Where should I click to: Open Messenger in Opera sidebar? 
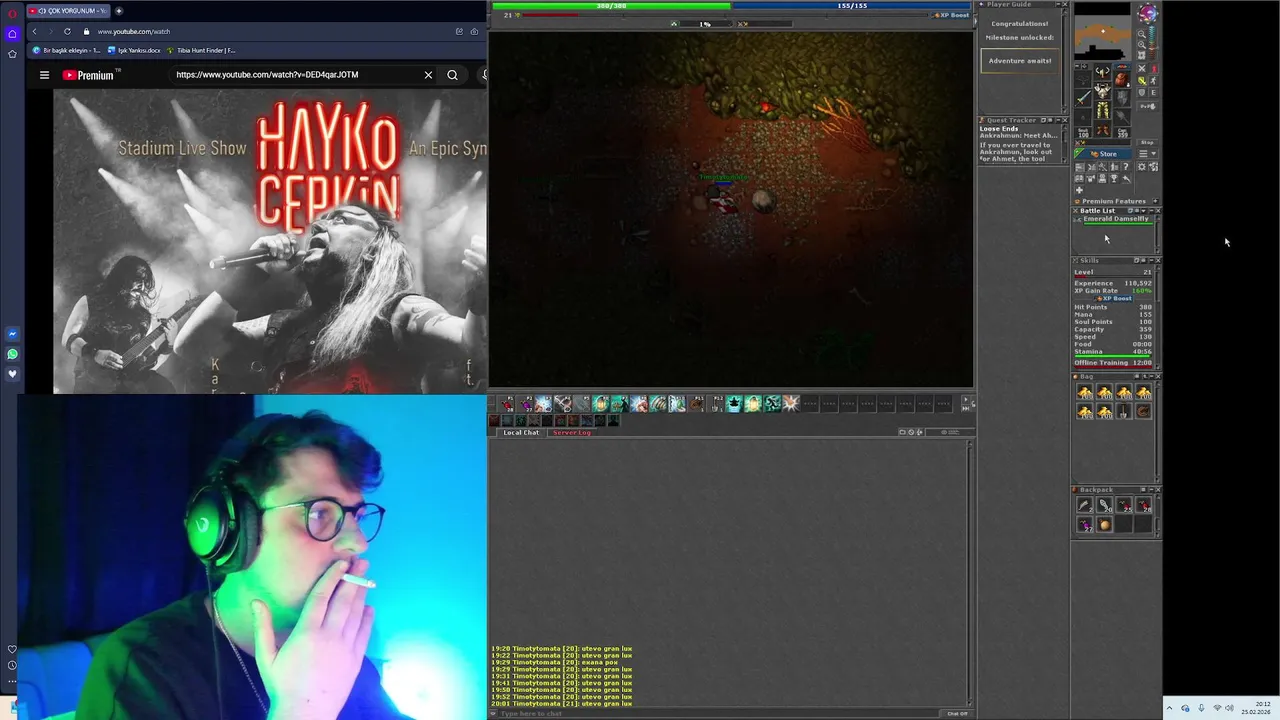coord(12,334)
